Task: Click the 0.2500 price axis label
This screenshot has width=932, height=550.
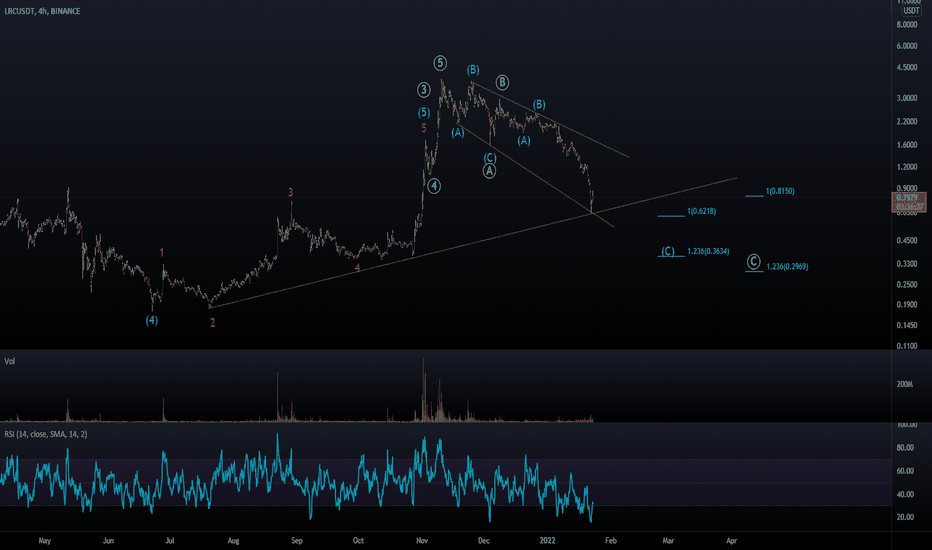Action: [x=907, y=285]
